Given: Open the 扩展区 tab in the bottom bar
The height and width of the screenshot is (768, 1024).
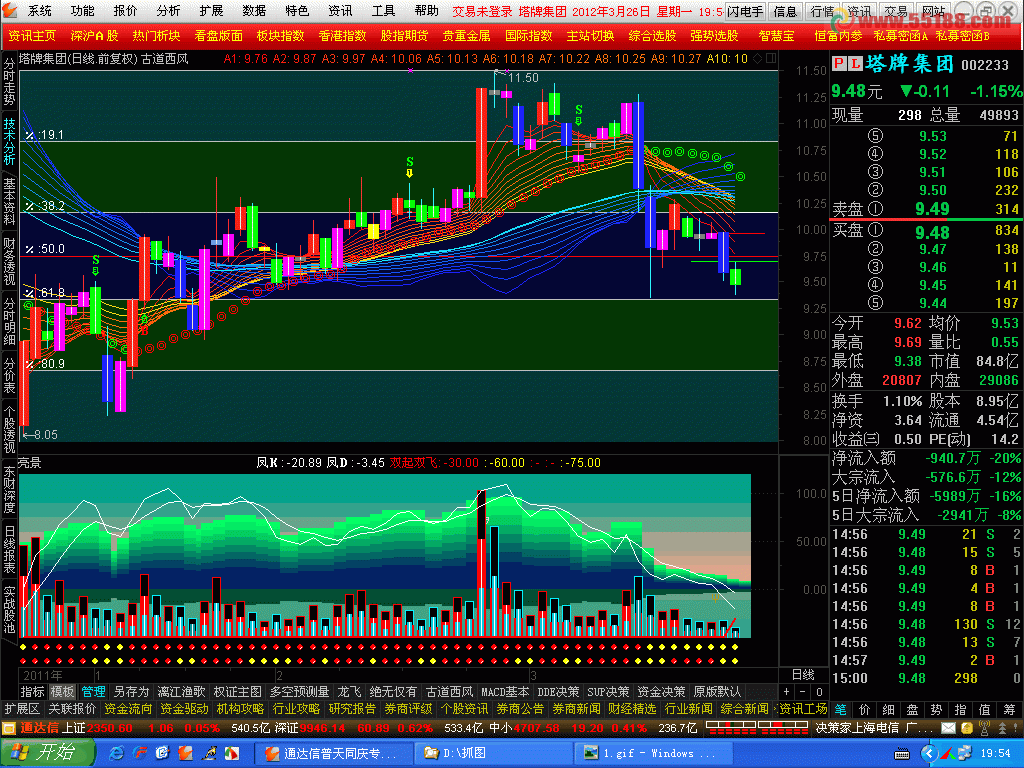Looking at the screenshot, I should (22, 709).
